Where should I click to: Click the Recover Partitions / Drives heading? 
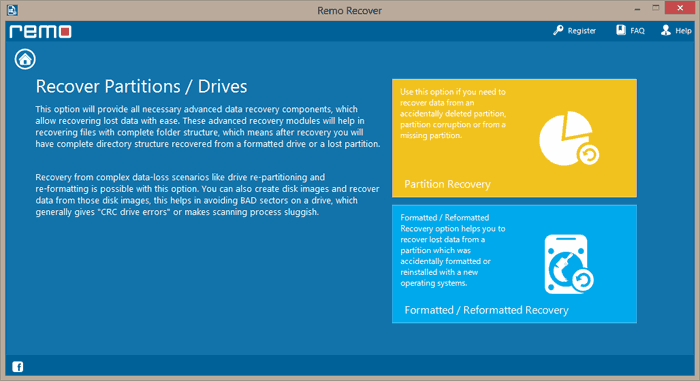tap(141, 87)
